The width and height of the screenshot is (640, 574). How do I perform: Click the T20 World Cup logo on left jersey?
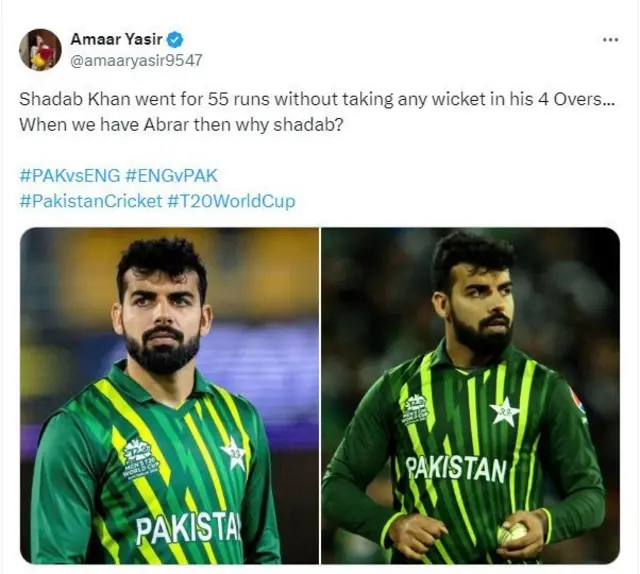[141, 459]
